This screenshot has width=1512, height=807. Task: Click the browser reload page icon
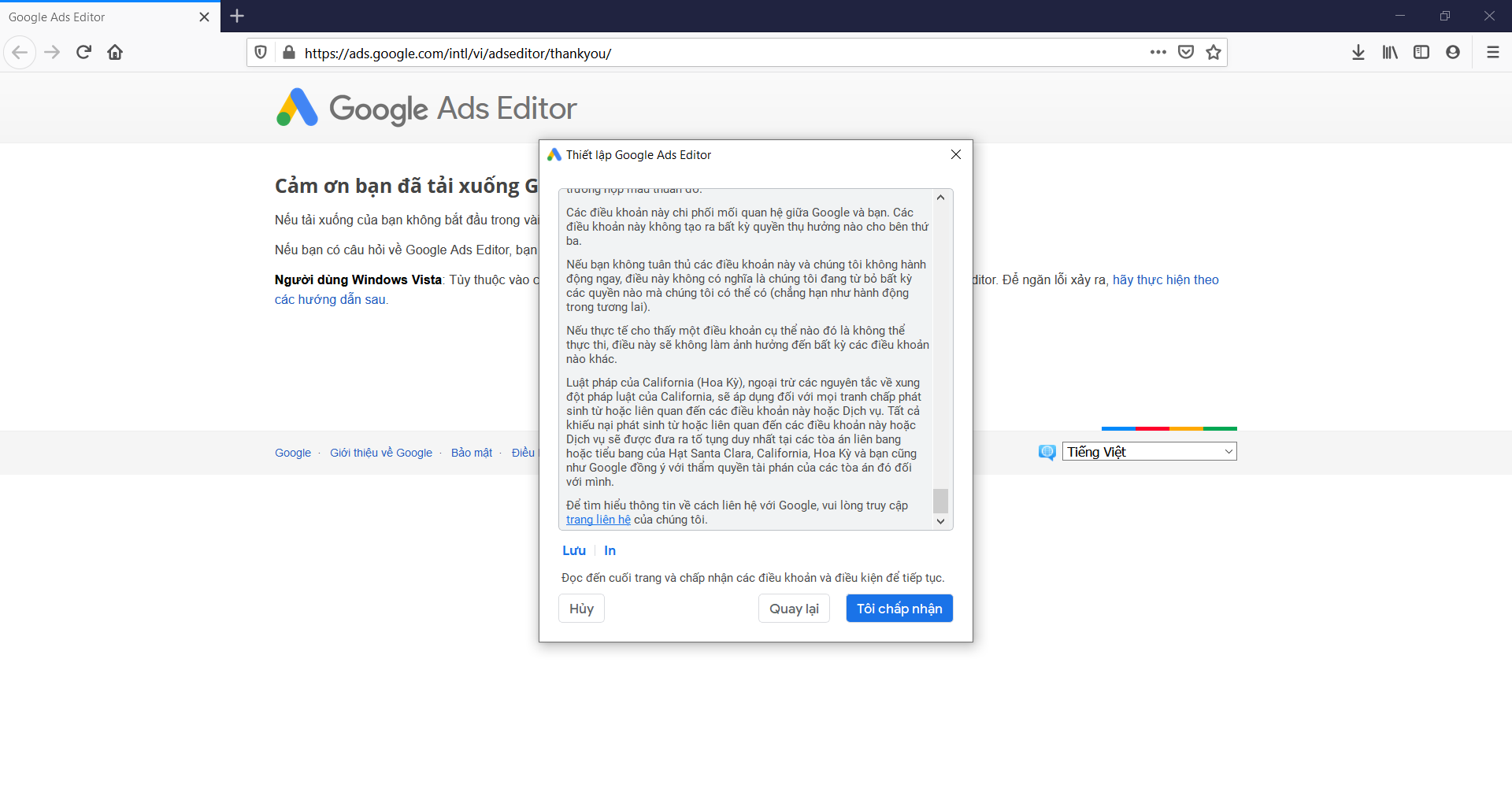83,53
